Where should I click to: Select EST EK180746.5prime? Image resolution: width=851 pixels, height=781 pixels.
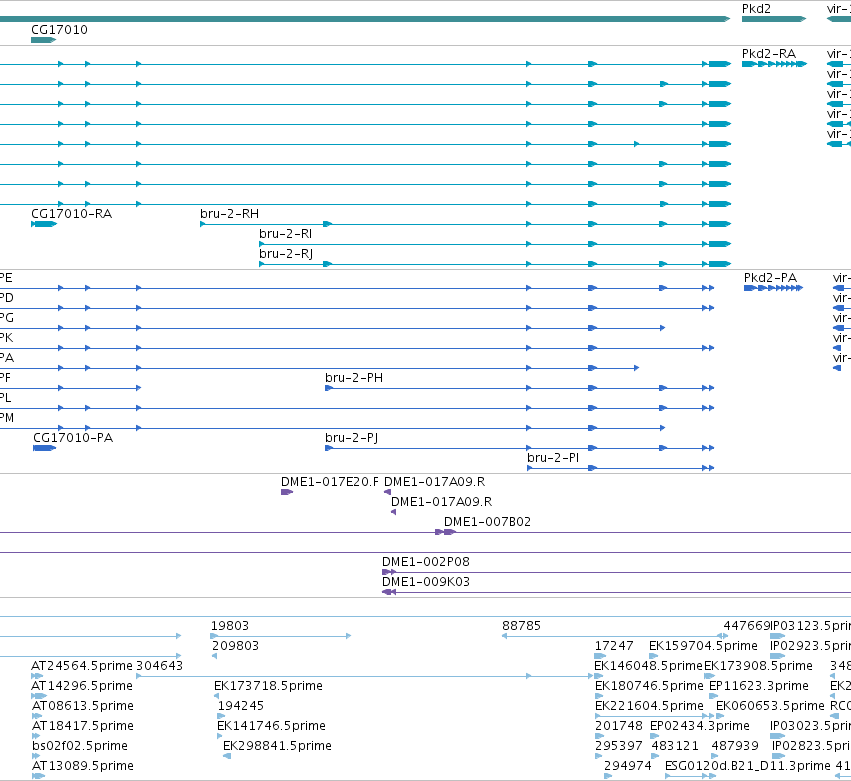[599, 696]
